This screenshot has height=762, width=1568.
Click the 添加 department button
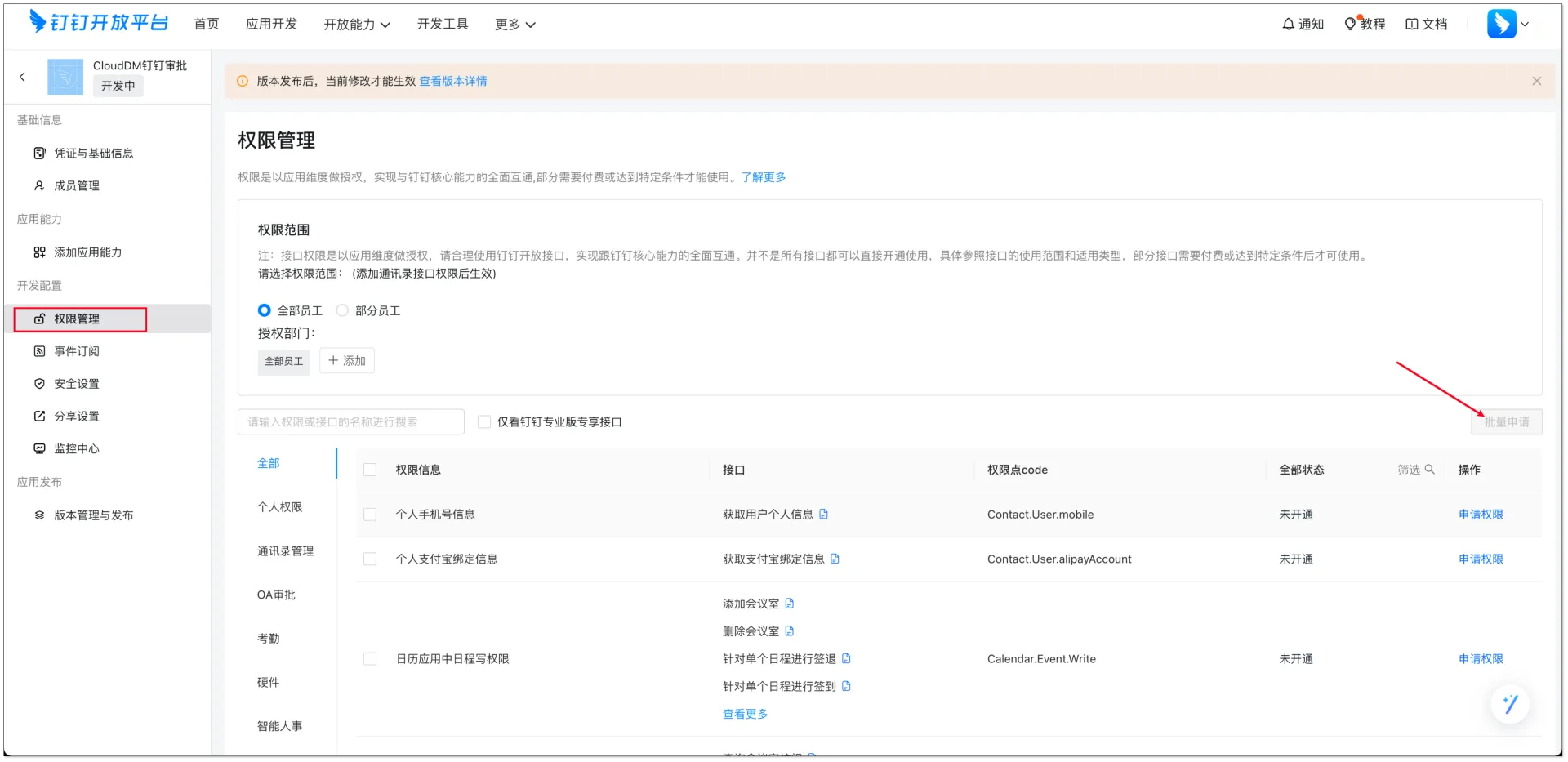pos(347,360)
